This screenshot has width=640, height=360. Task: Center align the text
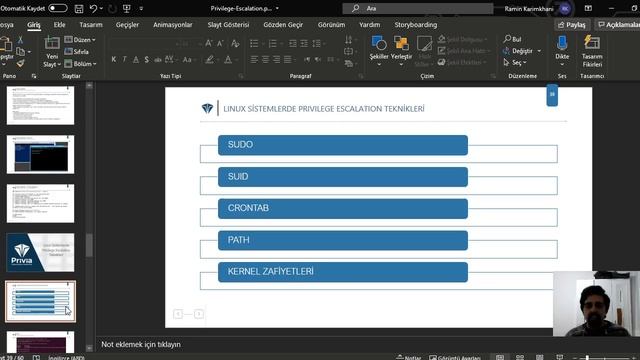(265, 60)
